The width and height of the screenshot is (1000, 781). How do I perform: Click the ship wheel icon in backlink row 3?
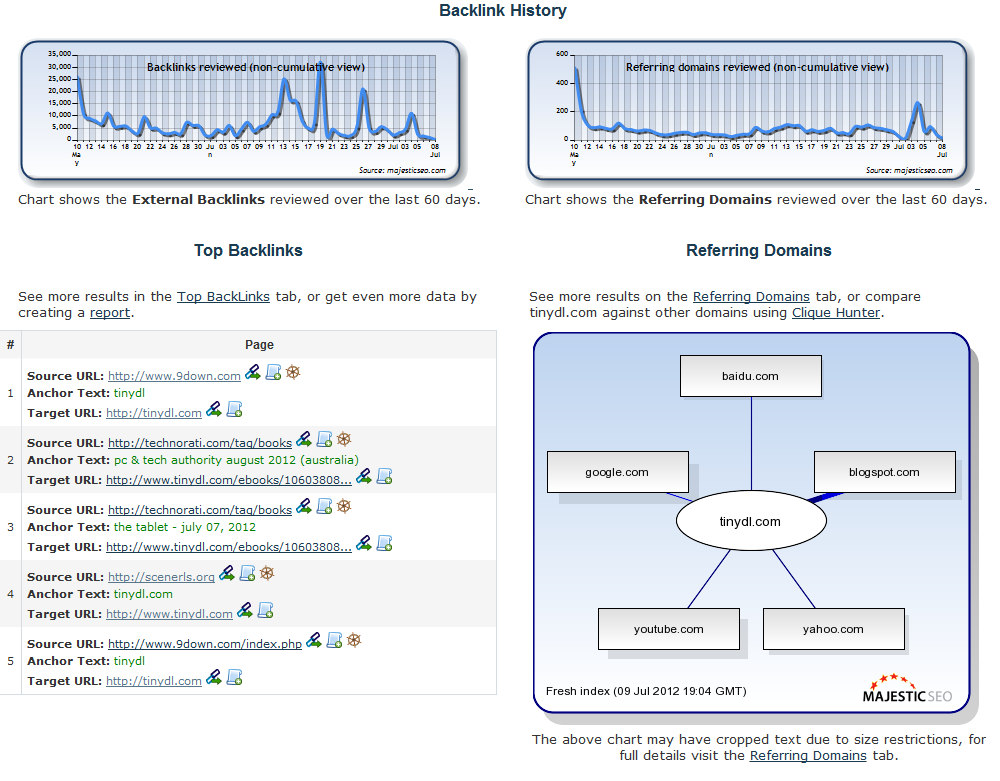(x=344, y=506)
